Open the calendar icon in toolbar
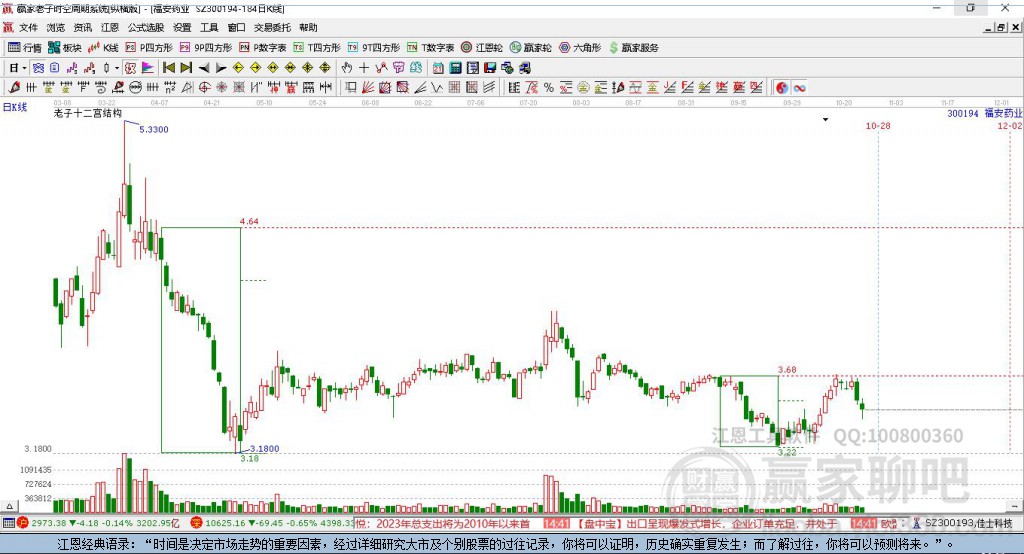Viewport: 1024px width, 554px height. [x=438, y=68]
